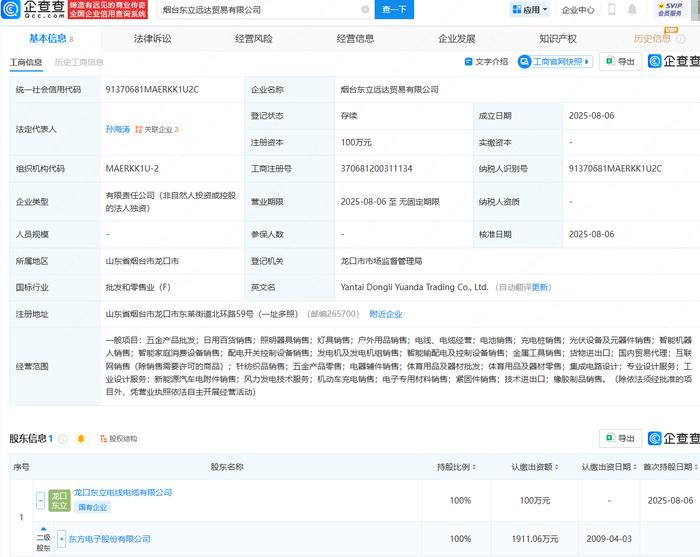Export 股东信息 with the 导出 button

click(x=621, y=438)
